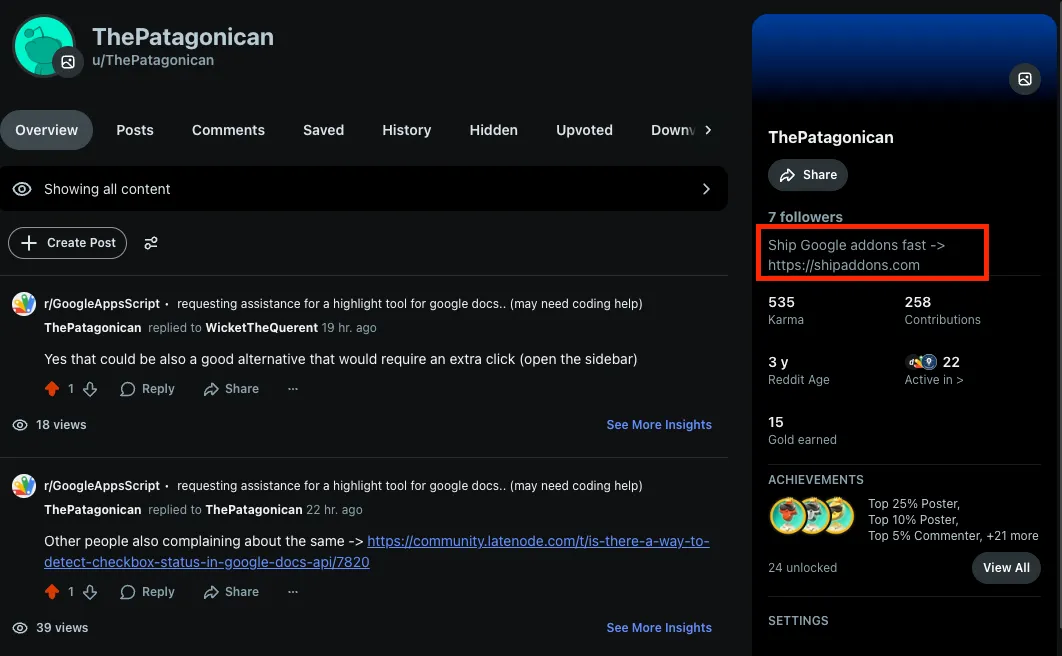Click the avatar edit image icon

point(68,62)
